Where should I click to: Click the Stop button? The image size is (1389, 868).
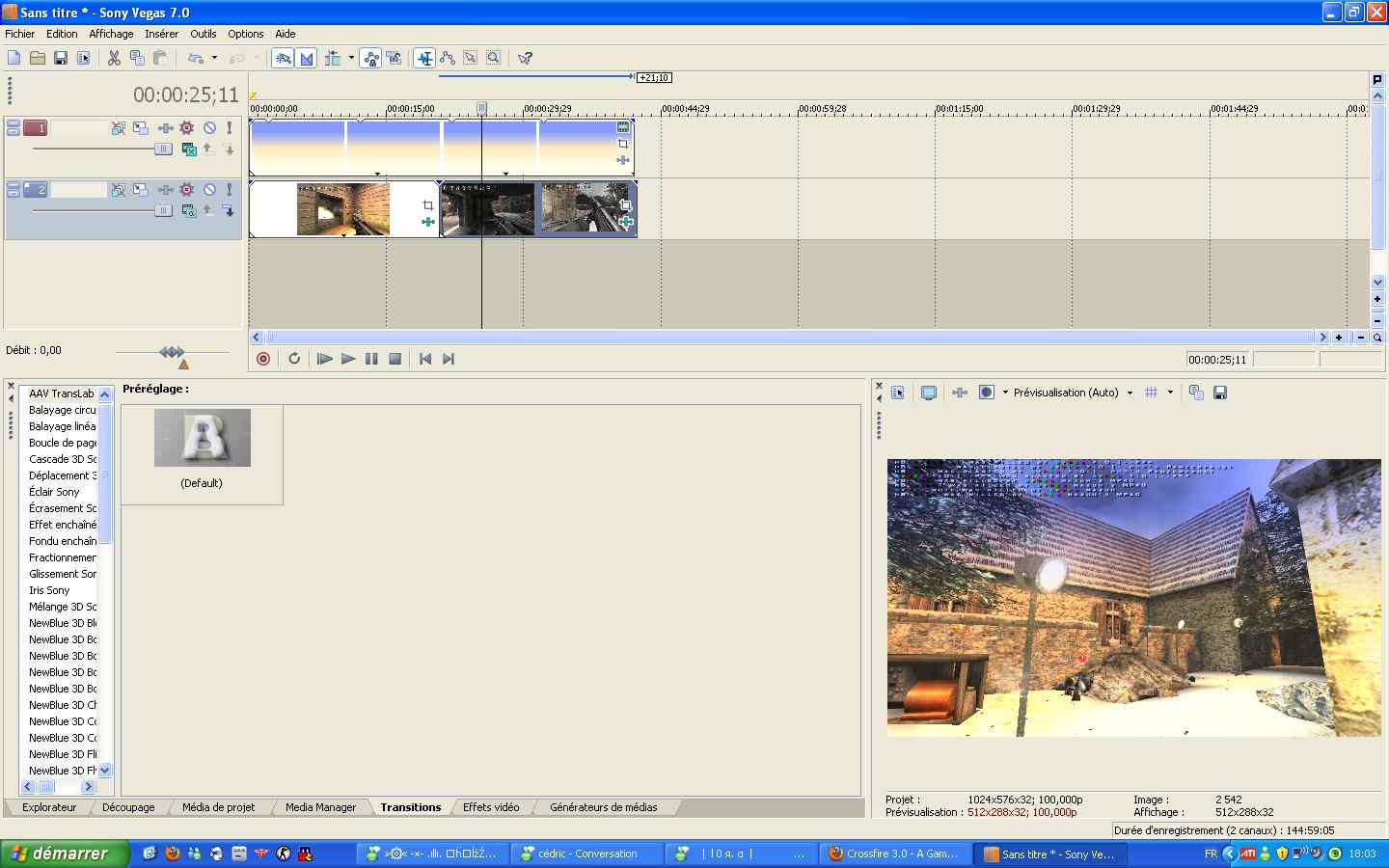tap(395, 359)
